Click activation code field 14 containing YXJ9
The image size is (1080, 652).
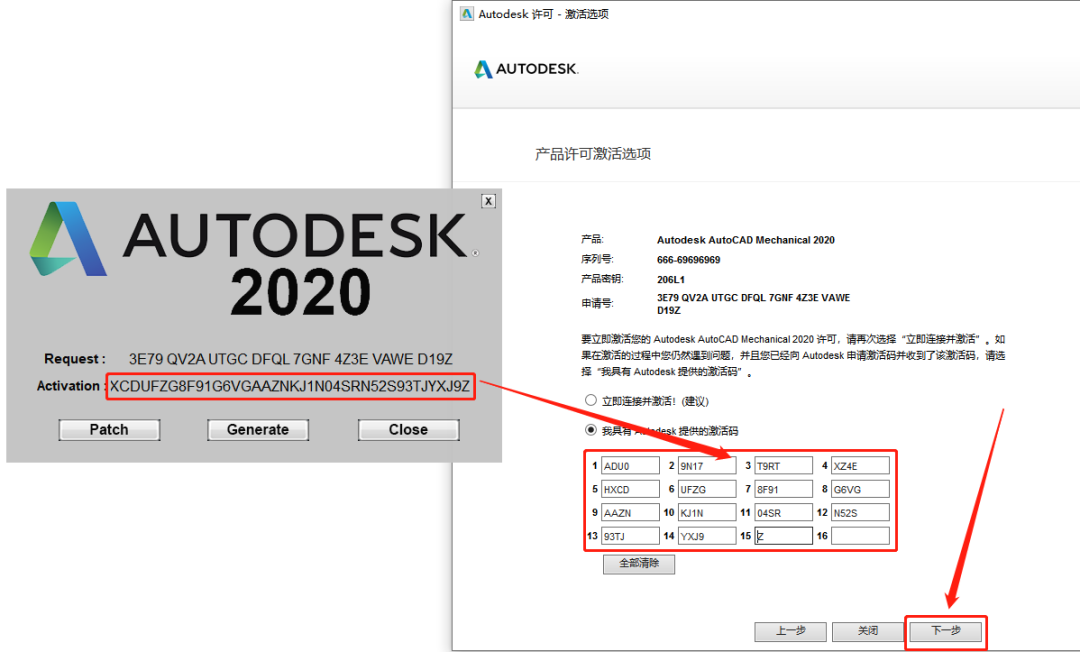(707, 536)
